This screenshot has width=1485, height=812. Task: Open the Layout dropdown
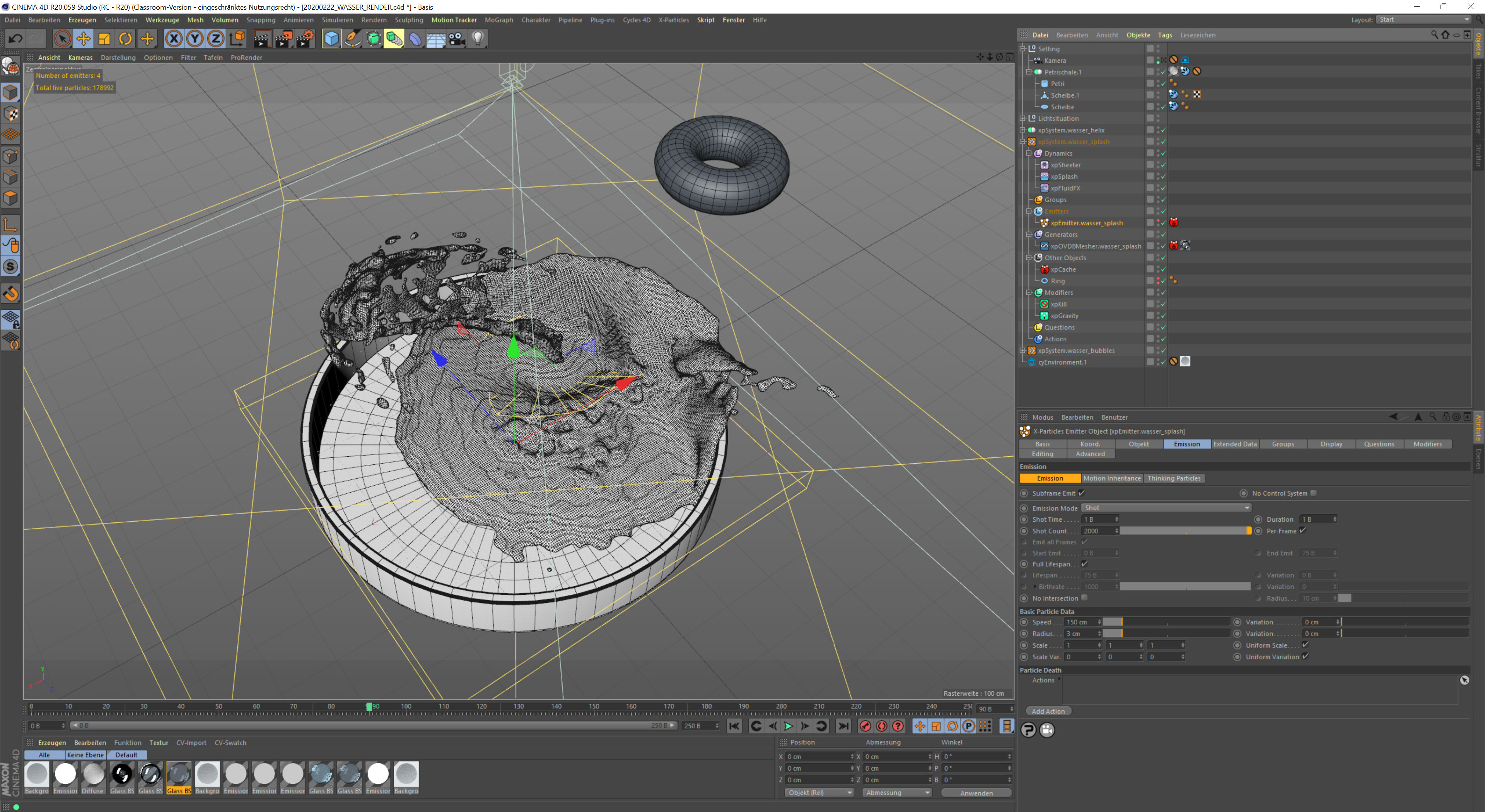[1423, 20]
